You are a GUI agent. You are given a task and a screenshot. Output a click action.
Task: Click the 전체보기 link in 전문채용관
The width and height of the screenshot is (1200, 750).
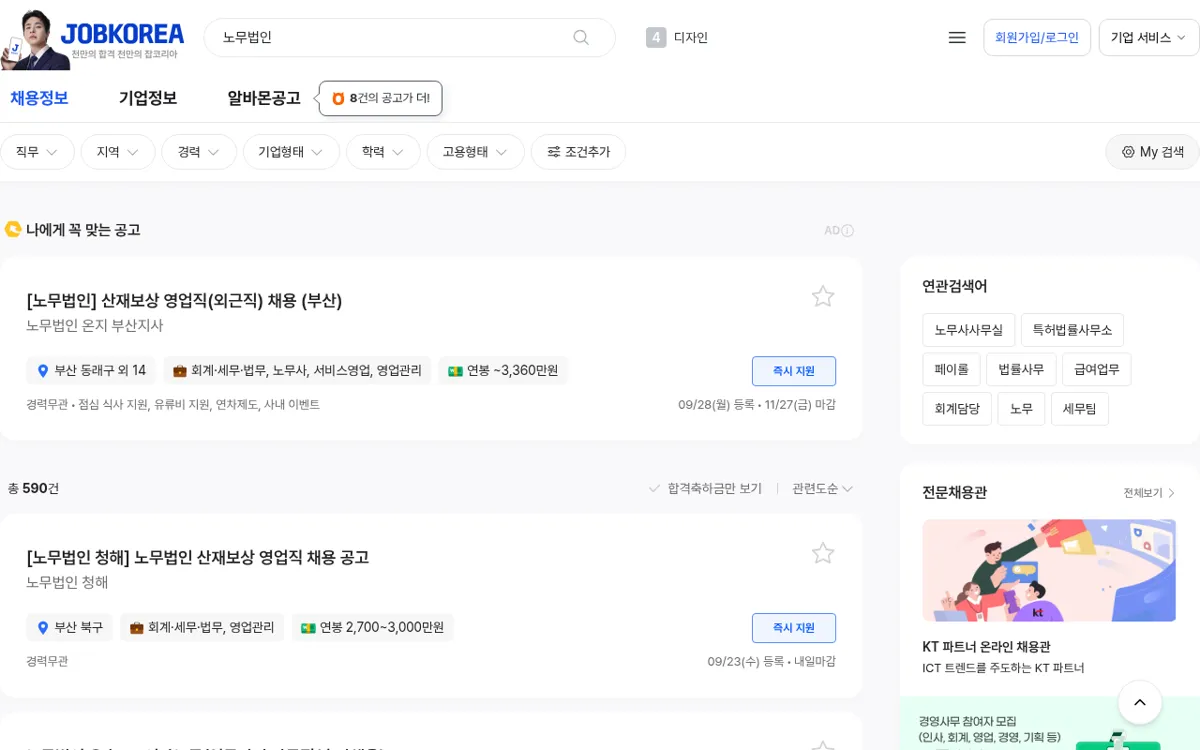tap(1149, 493)
